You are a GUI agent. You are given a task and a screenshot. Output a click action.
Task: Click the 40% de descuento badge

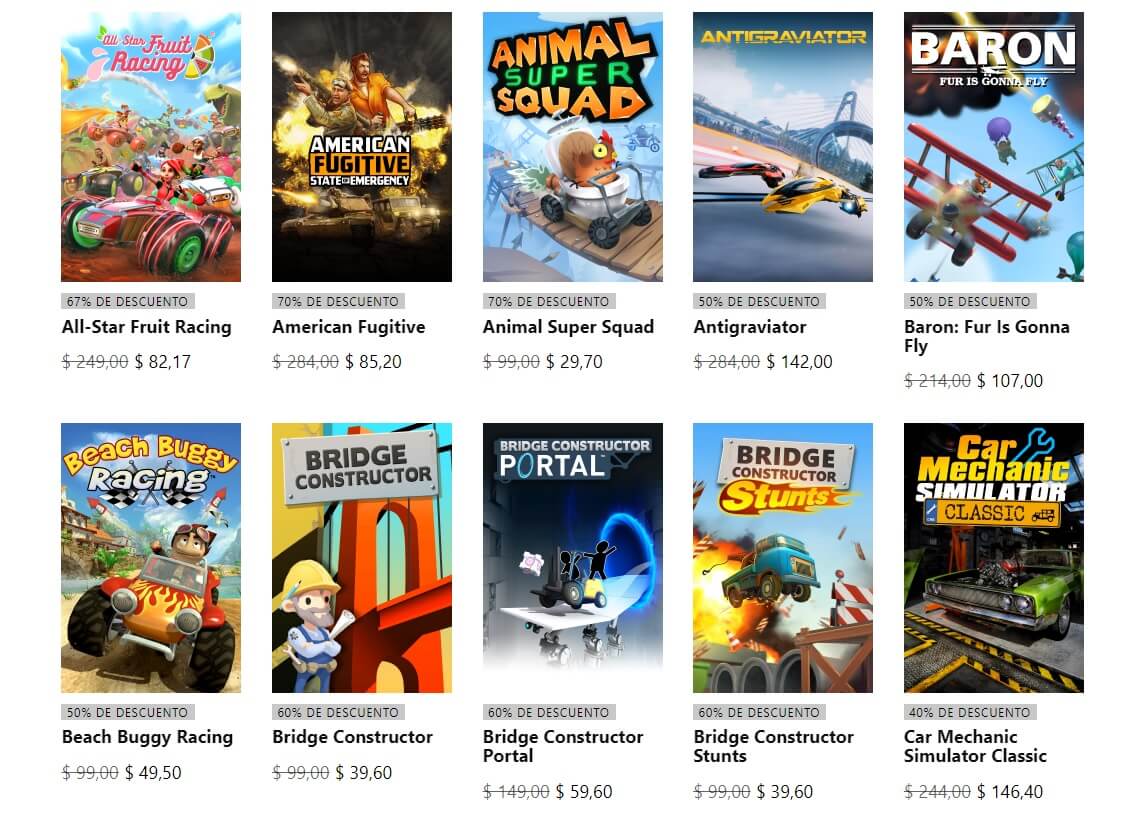(x=970, y=713)
